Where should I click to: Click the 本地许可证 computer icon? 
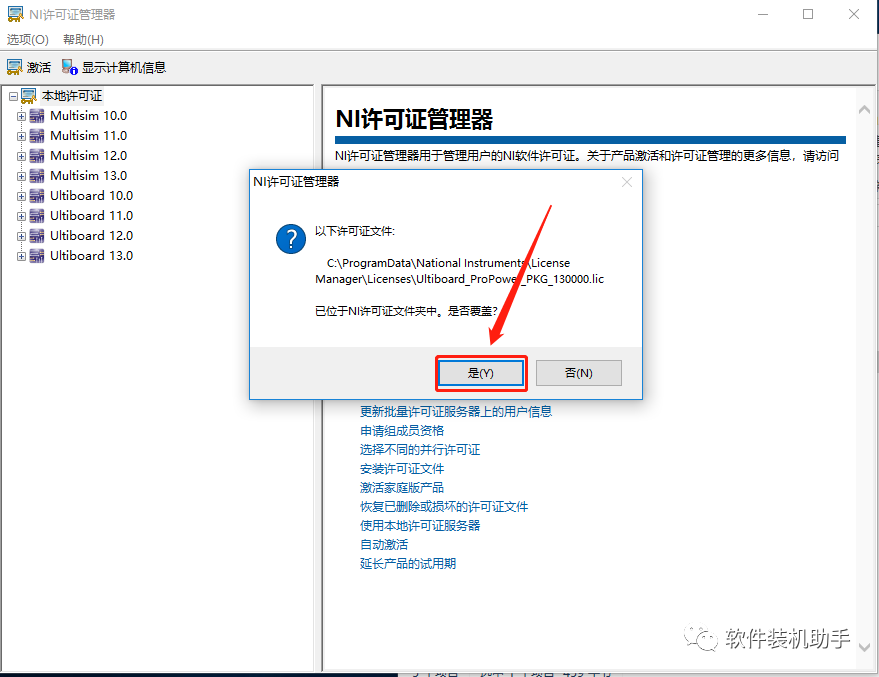[x=29, y=96]
